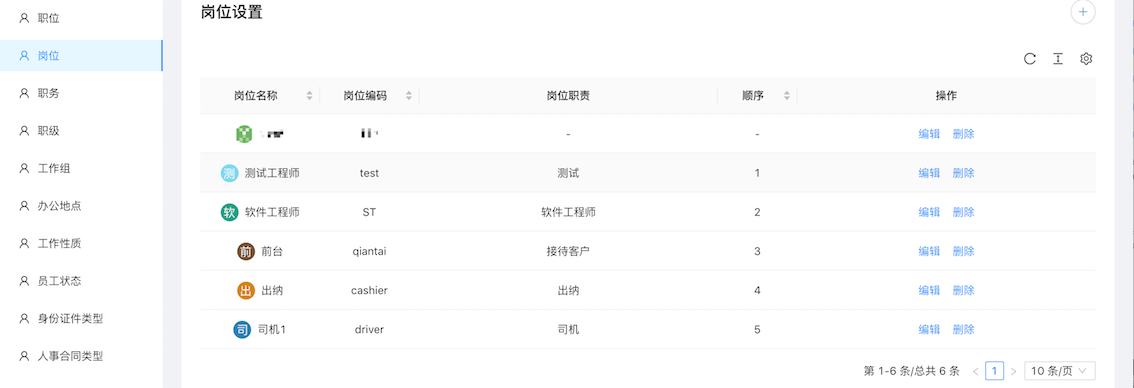Screen dimensions: 1134x388
Task: Click 删除 for the 司机1 row
Action: 963,329
